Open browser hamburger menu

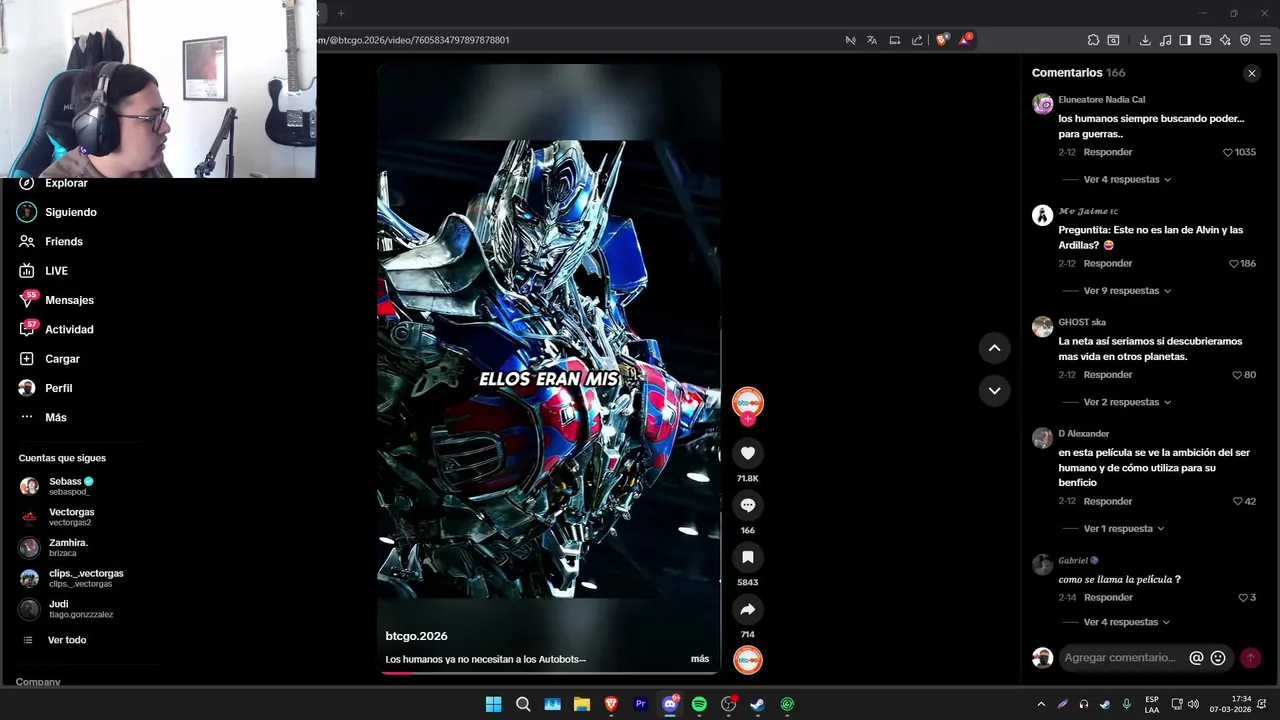click(1265, 40)
